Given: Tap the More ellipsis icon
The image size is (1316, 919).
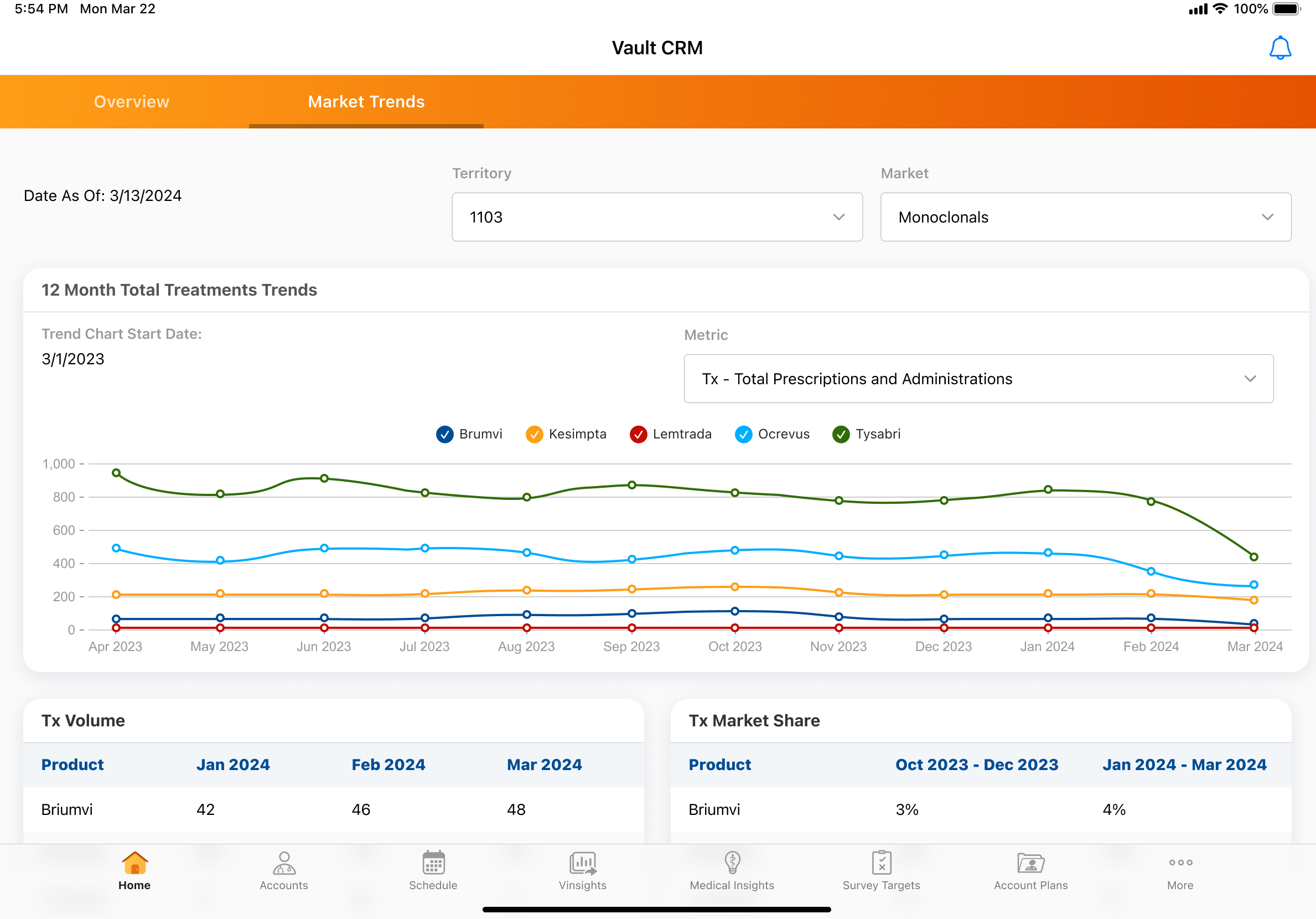Looking at the screenshot, I should 1180,863.
